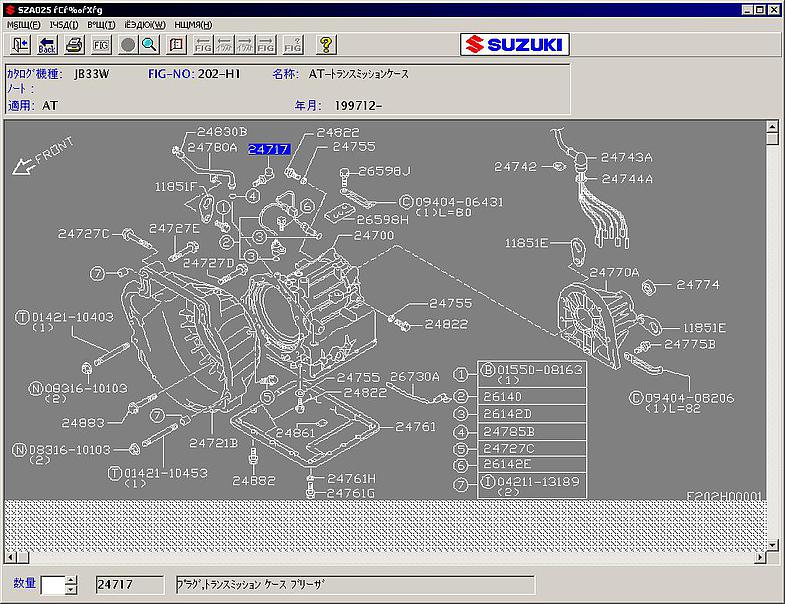Click the quantity input field
Viewport: 785px width, 604px height.
(52, 585)
